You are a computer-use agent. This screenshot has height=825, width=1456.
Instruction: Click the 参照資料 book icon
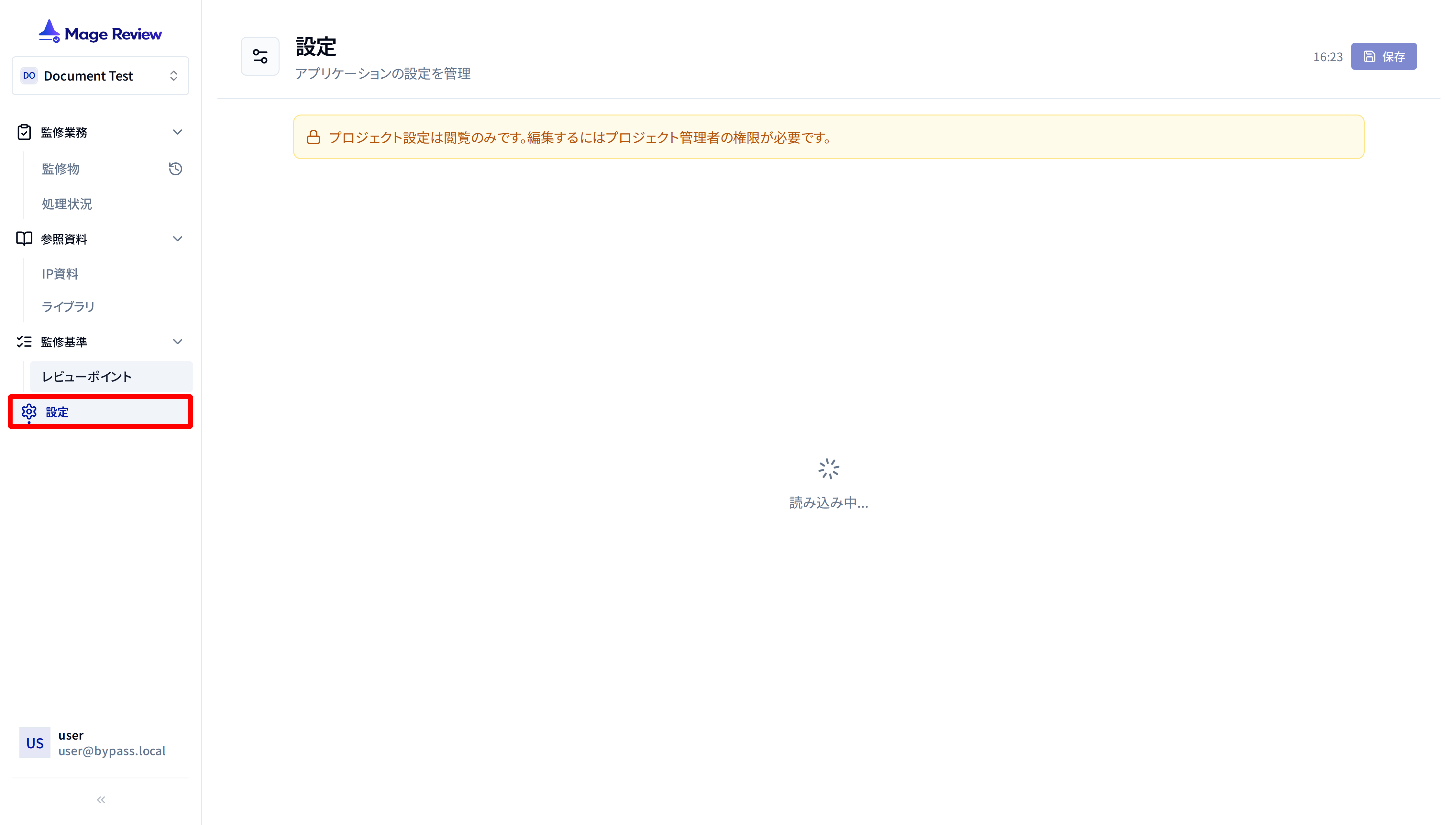point(24,238)
